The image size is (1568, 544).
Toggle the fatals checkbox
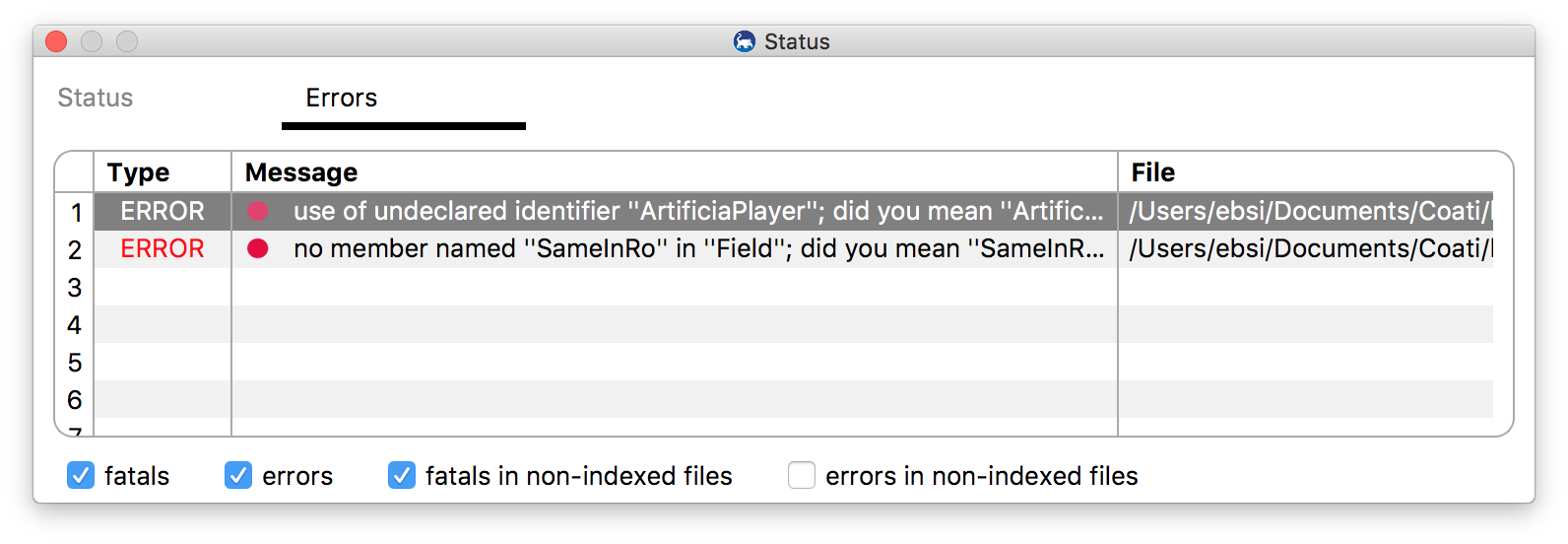pos(81,475)
